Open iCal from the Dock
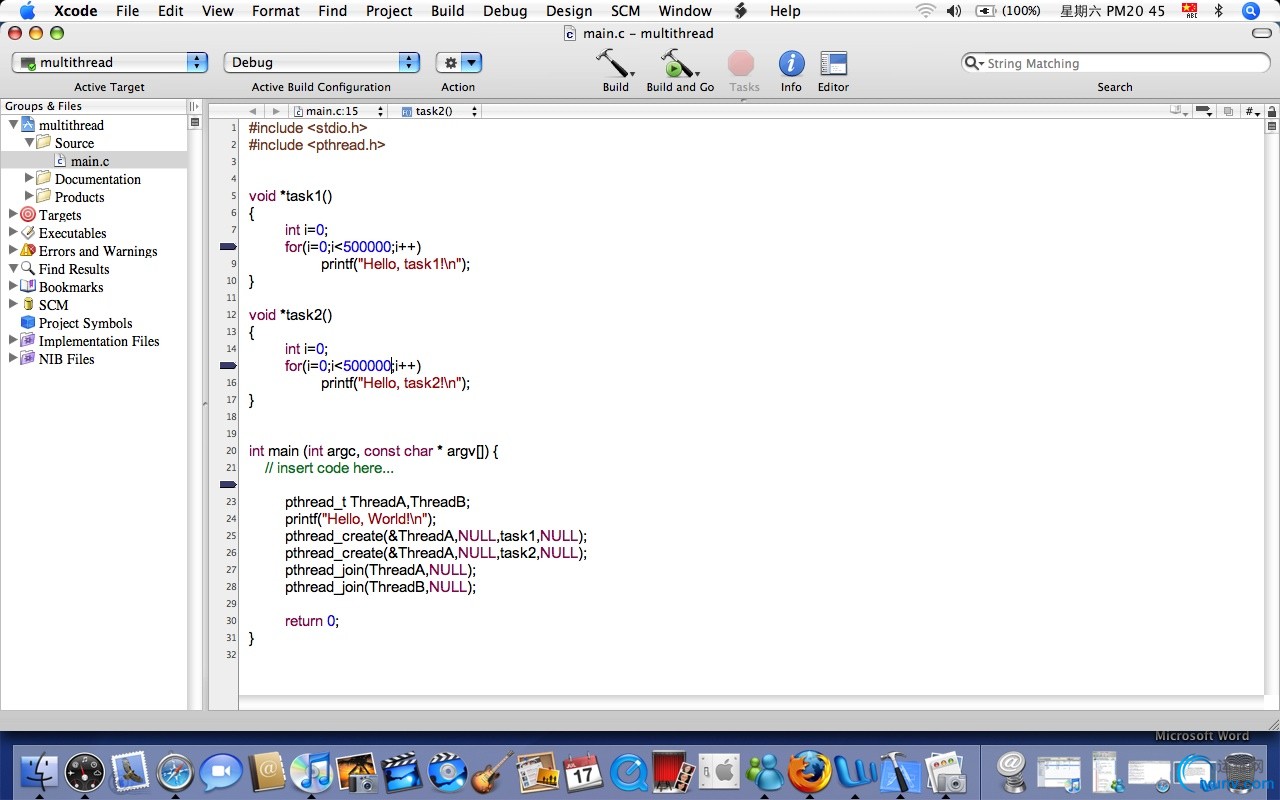 (582, 772)
